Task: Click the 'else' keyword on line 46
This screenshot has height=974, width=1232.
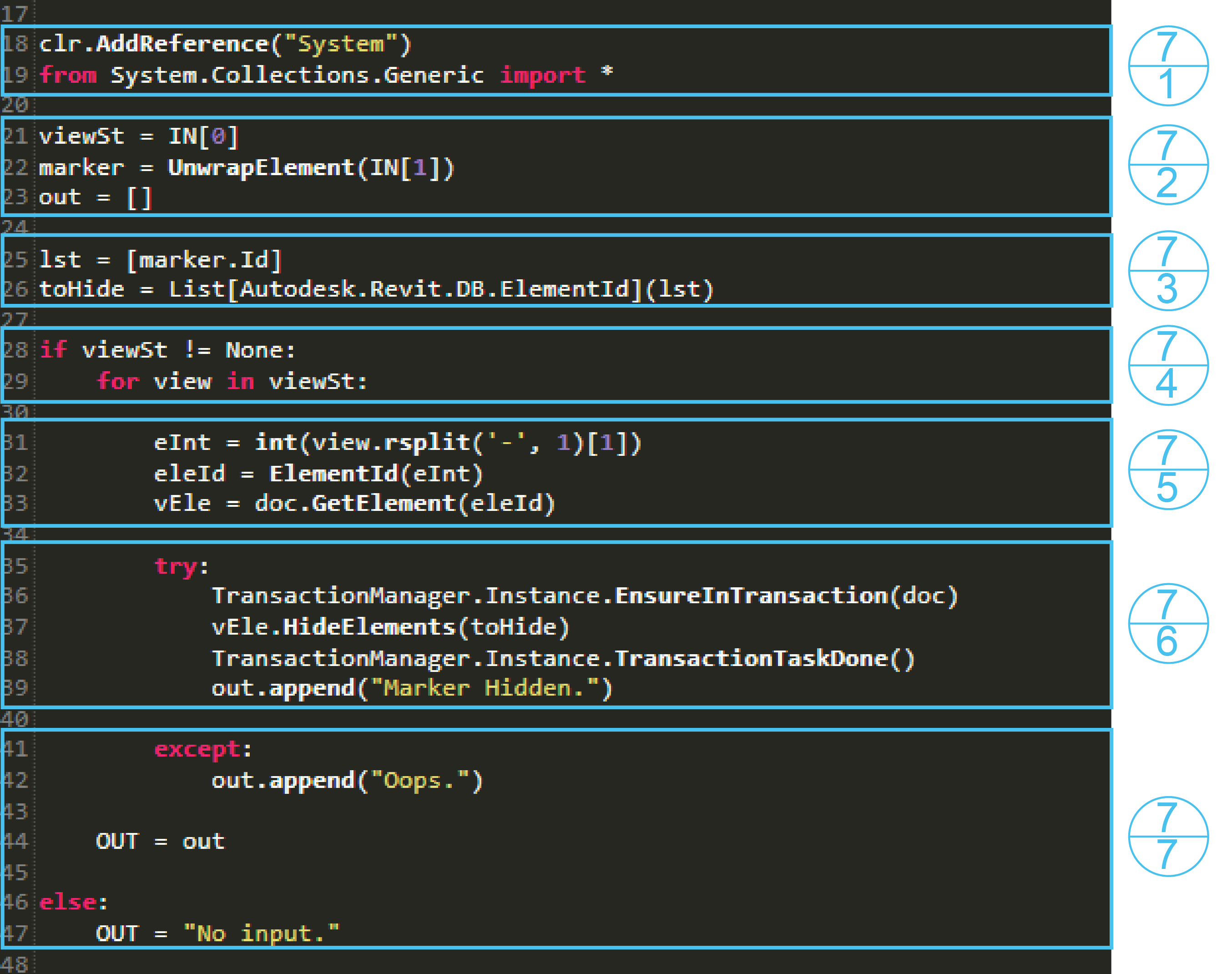Action: [x=68, y=902]
